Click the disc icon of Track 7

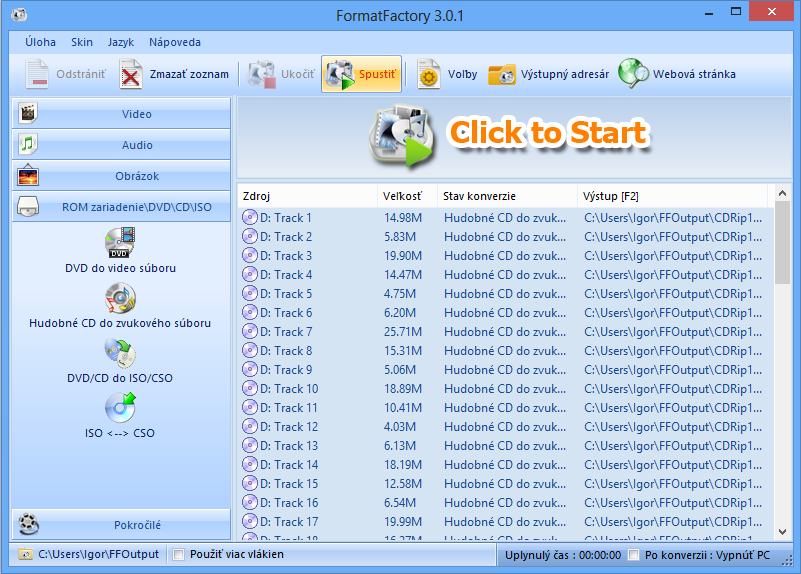tap(250, 331)
